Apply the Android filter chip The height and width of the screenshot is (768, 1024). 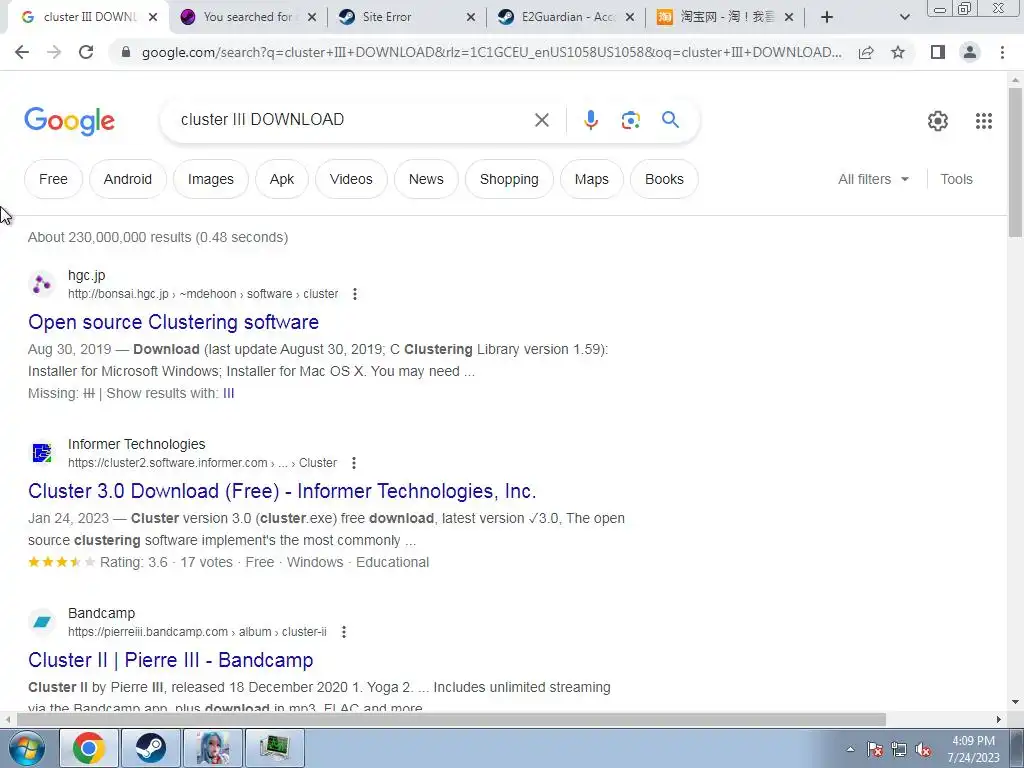[128, 179]
